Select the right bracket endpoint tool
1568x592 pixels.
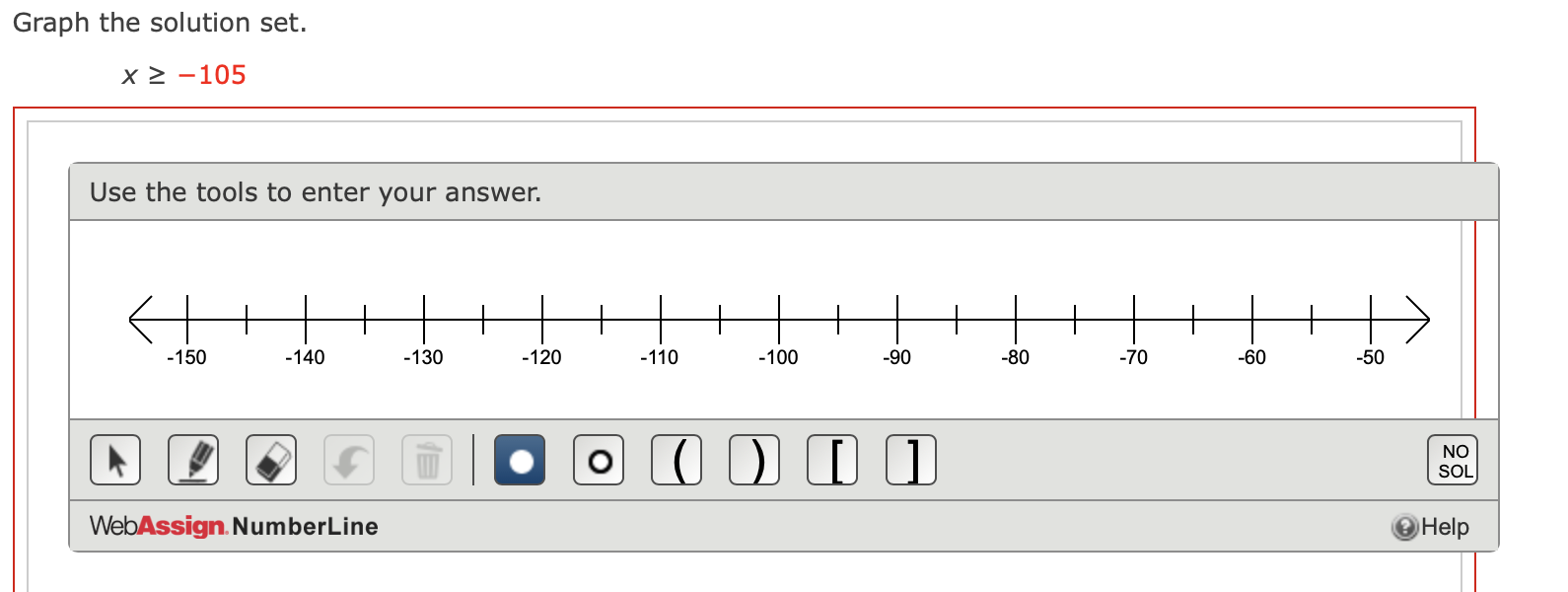910,459
